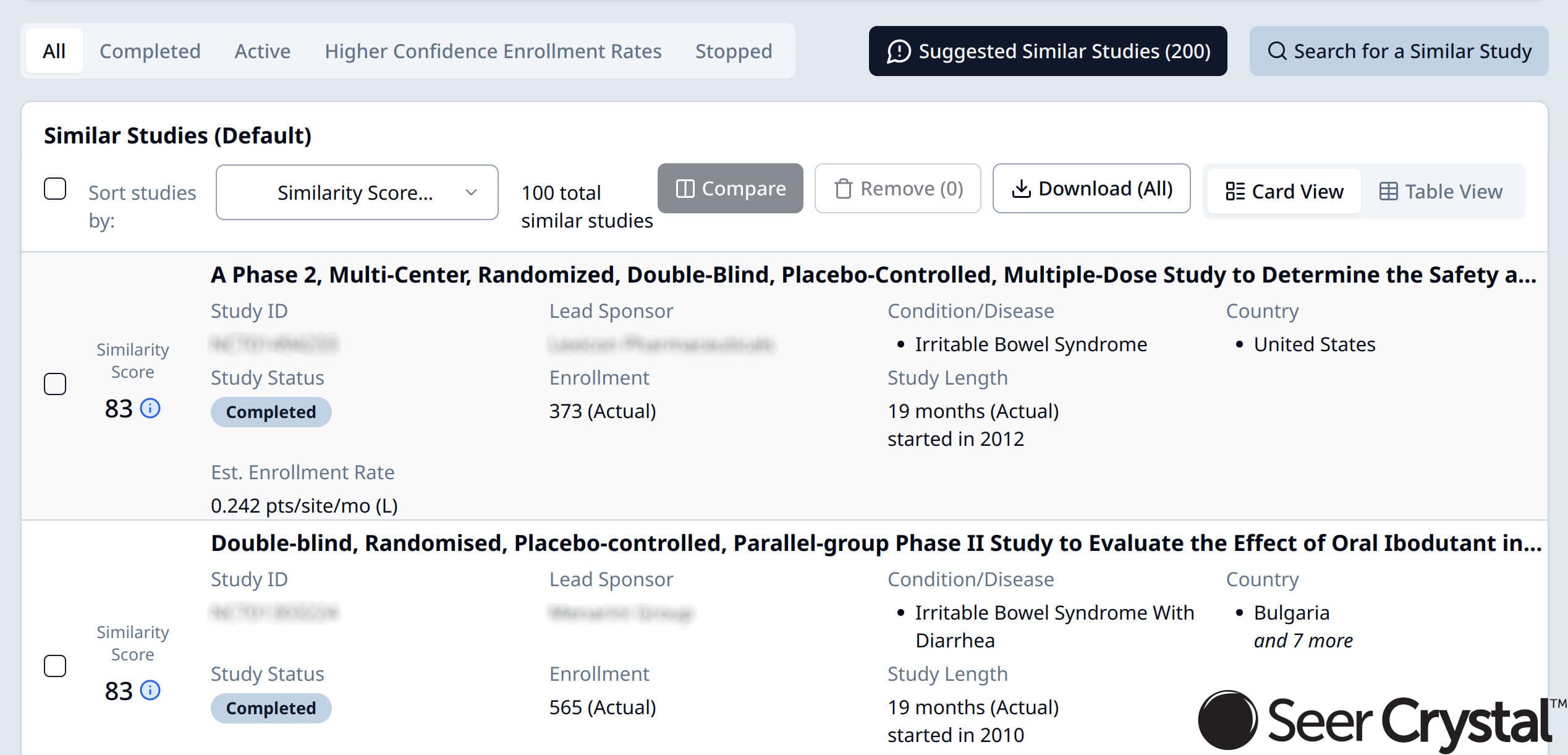Open similarity score info for the first study
Screen dimensions: 1568x755
(x=150, y=408)
